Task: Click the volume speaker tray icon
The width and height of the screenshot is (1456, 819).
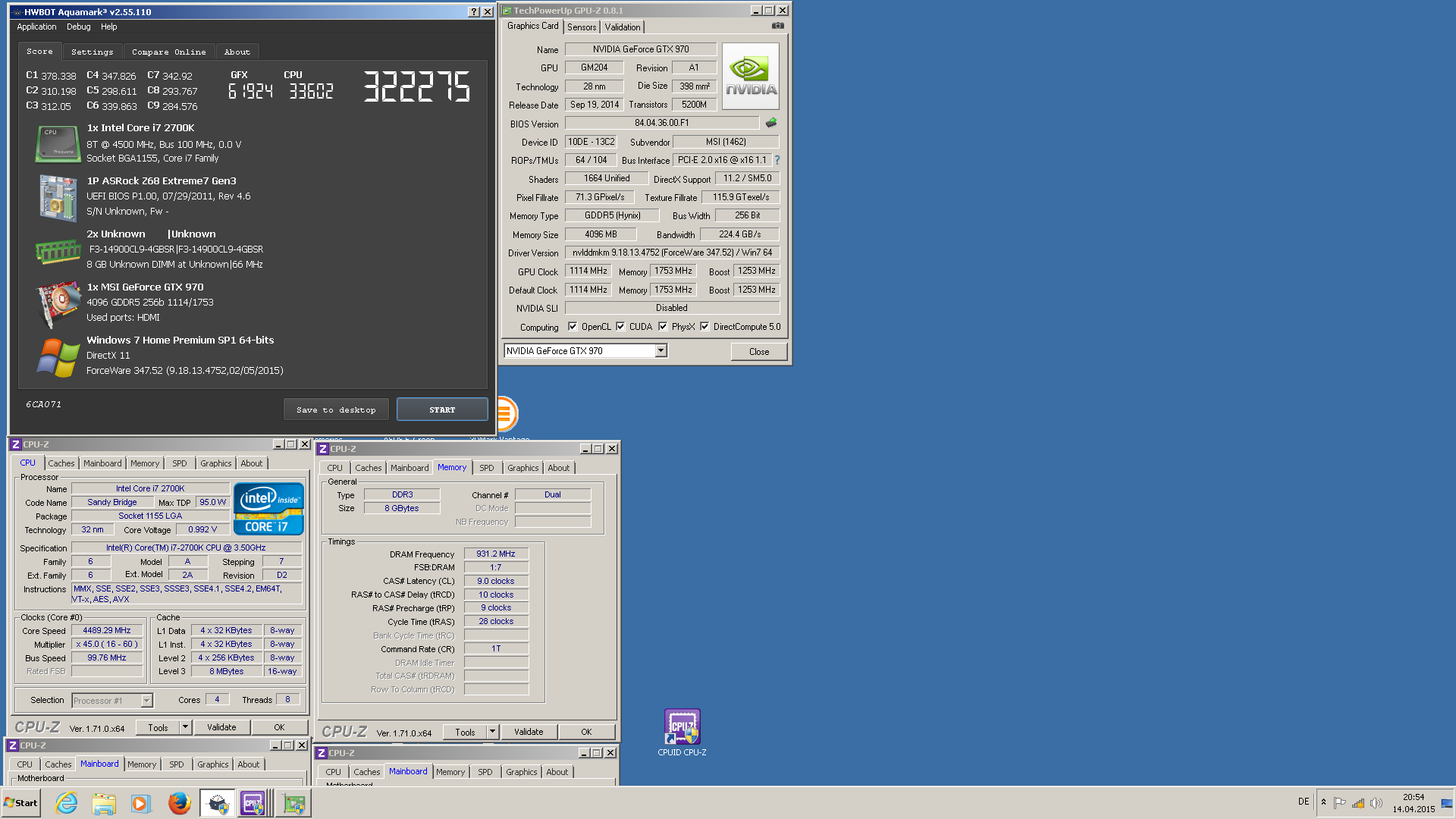Action: tap(1376, 803)
